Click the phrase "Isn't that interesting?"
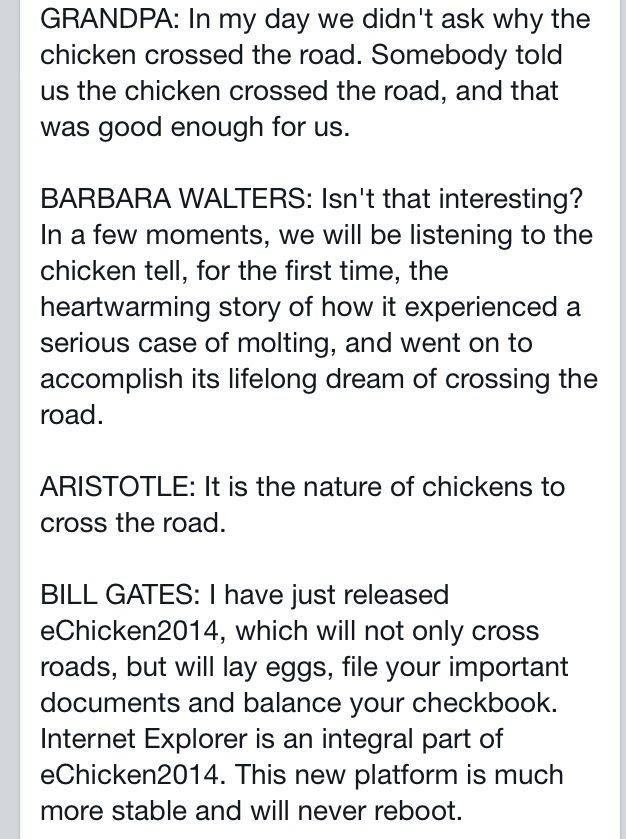Viewport: 626px width, 839px height. point(451,198)
